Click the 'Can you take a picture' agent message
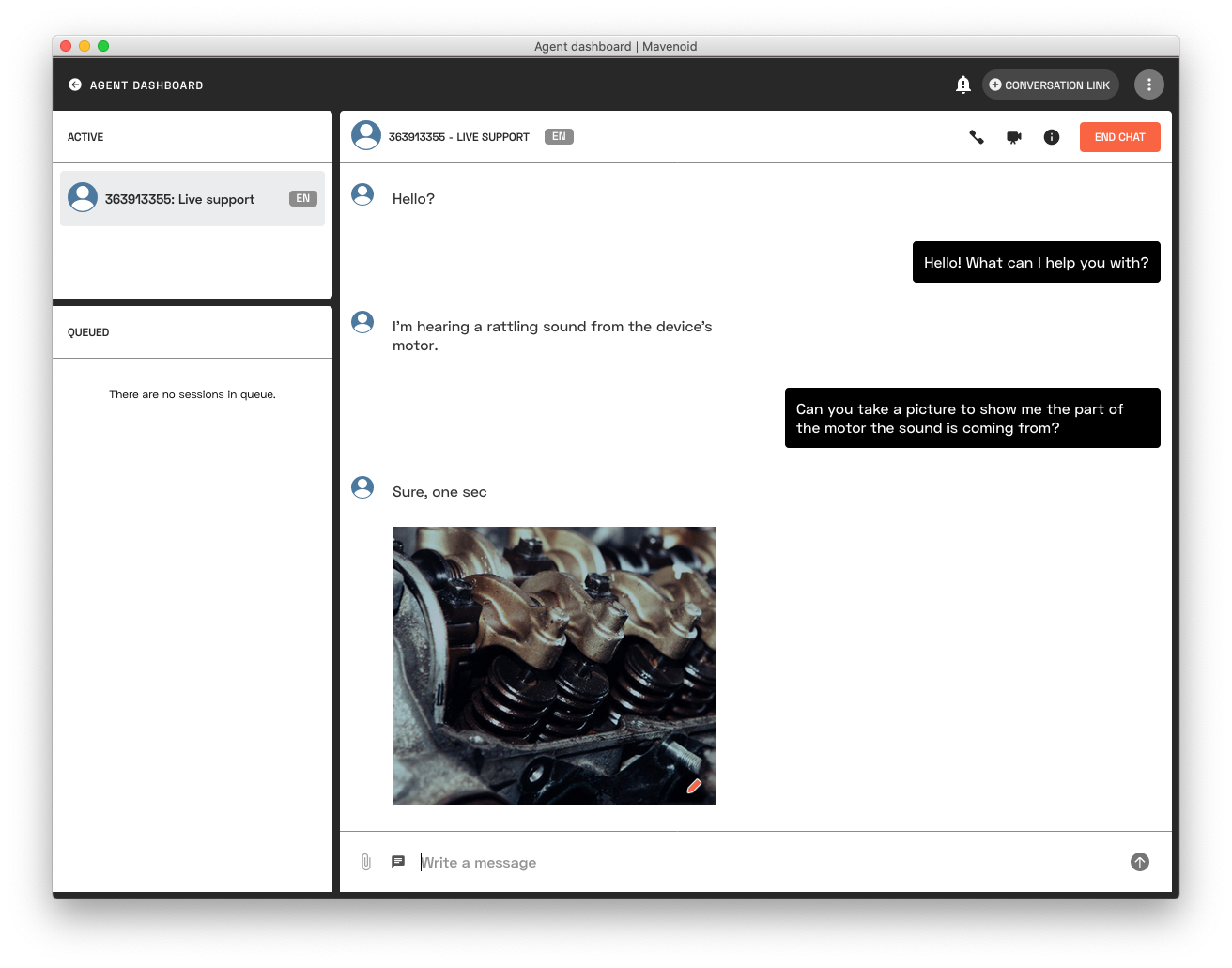This screenshot has height=968, width=1232. point(973,418)
